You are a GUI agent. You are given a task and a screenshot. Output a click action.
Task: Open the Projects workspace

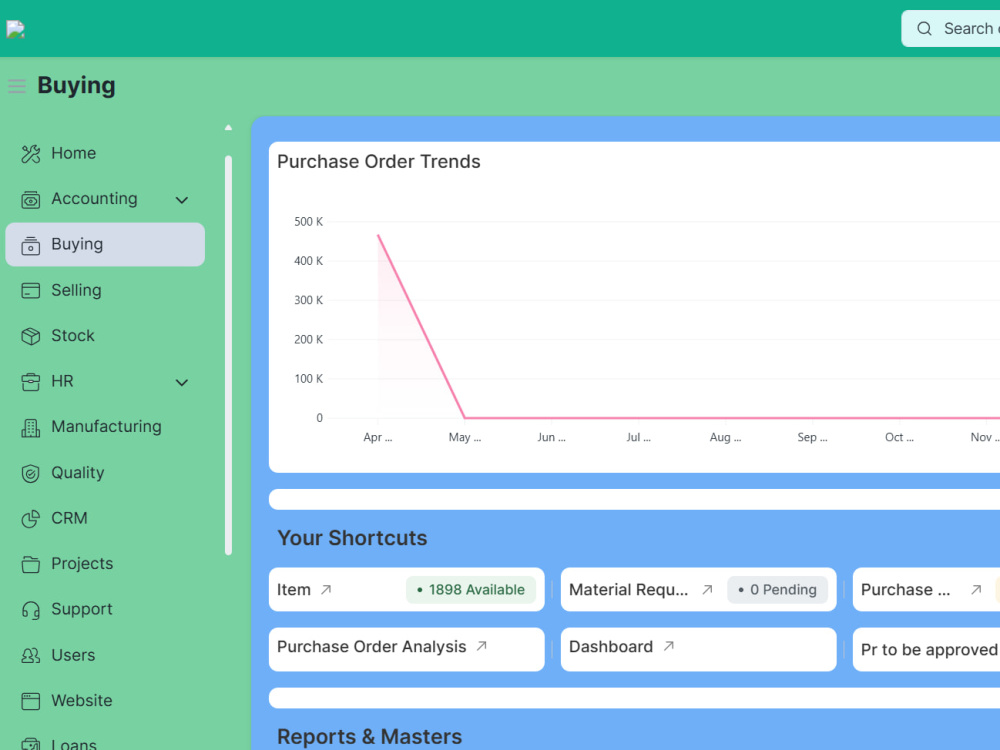tap(105, 564)
